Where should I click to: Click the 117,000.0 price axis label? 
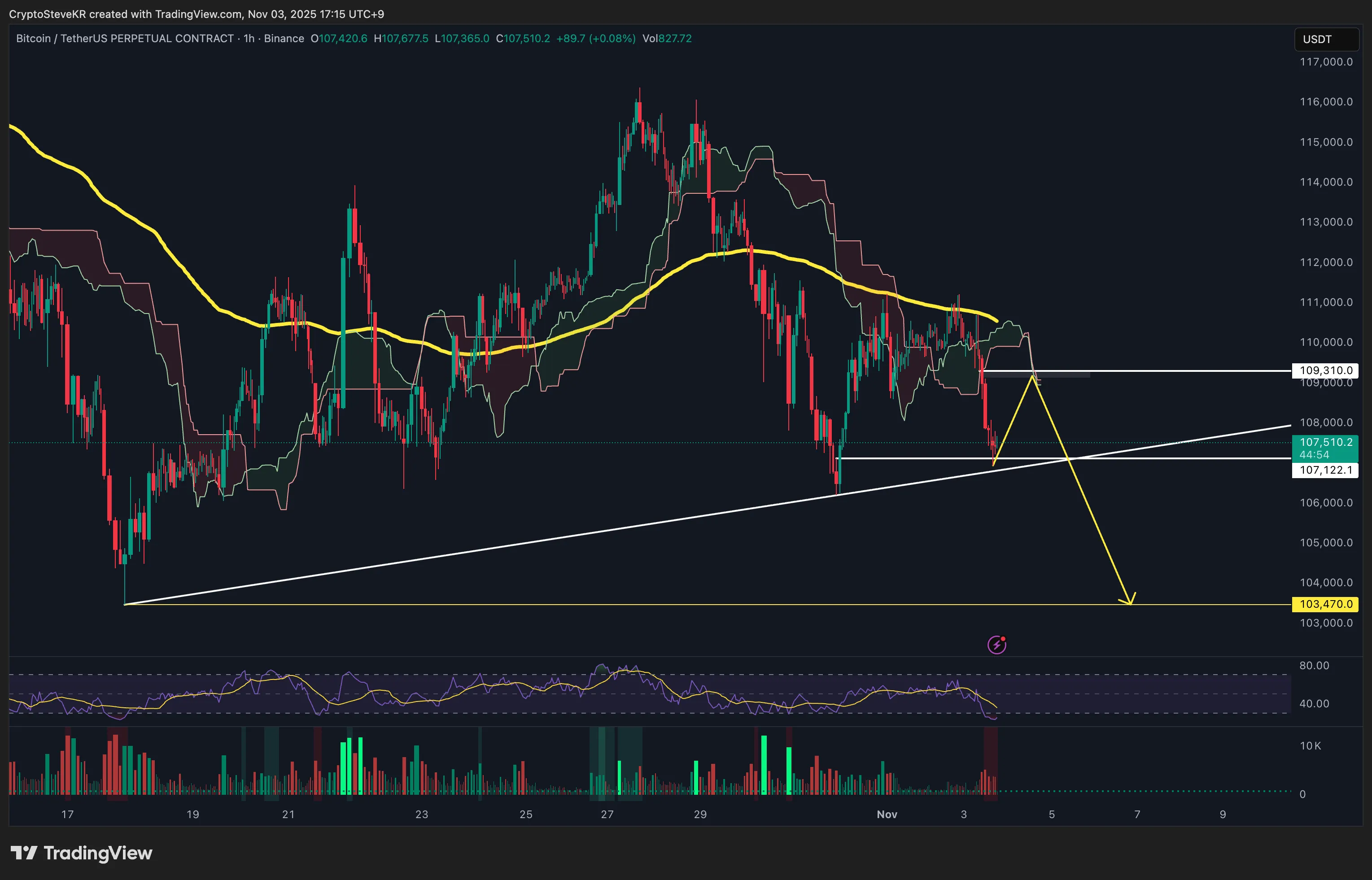coord(1326,62)
